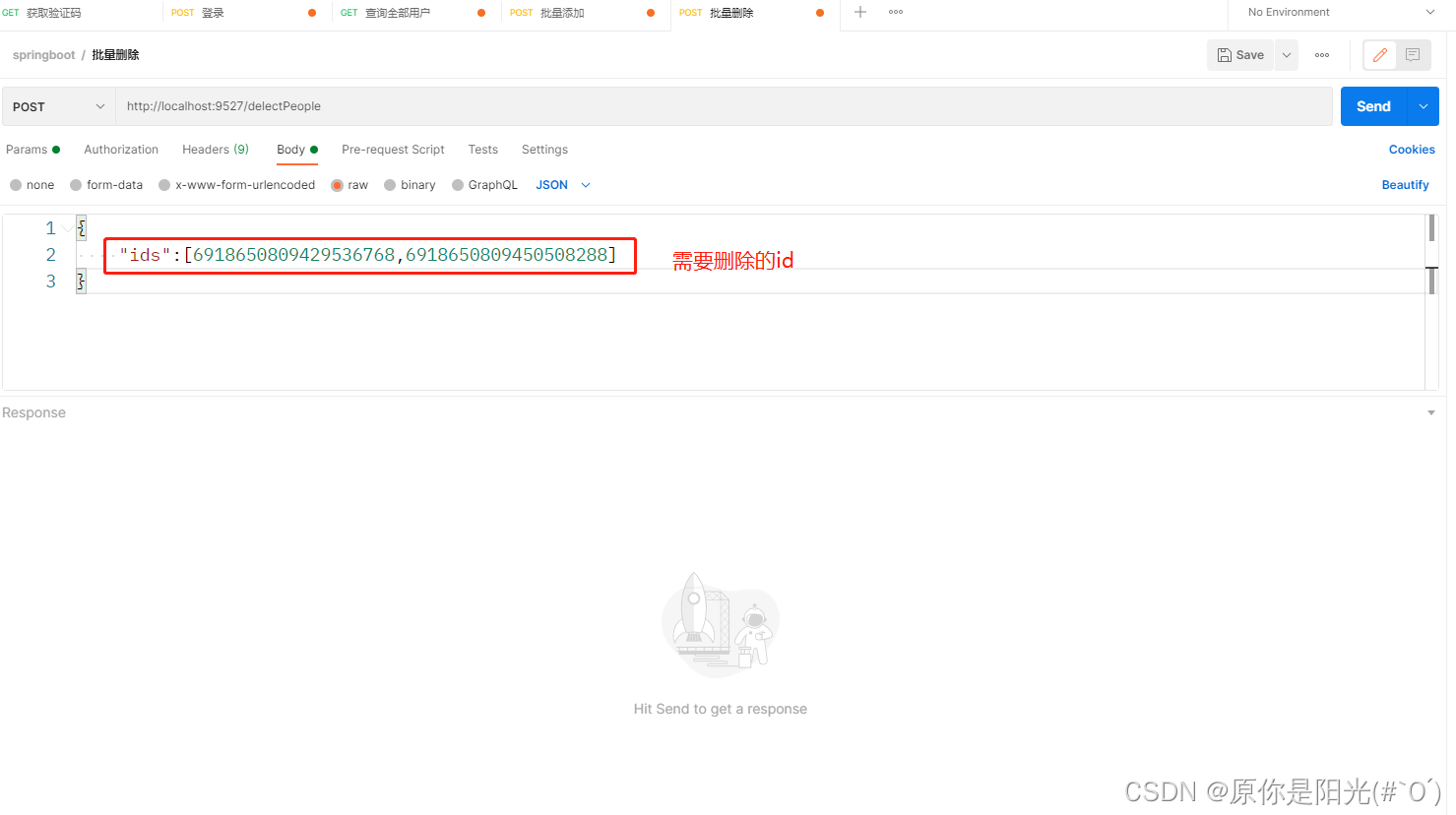Select the raw body type
The image size is (1456, 815).
[349, 185]
